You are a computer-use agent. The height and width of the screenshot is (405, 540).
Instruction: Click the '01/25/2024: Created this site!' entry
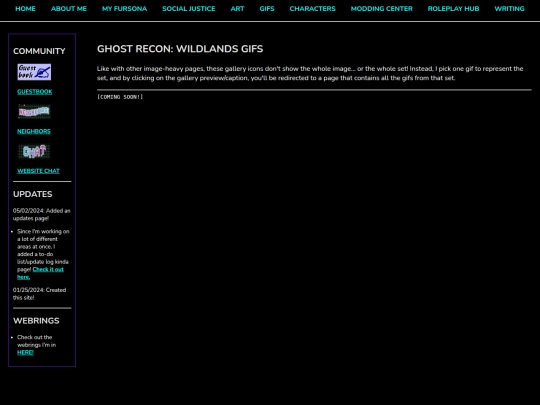click(x=40, y=294)
